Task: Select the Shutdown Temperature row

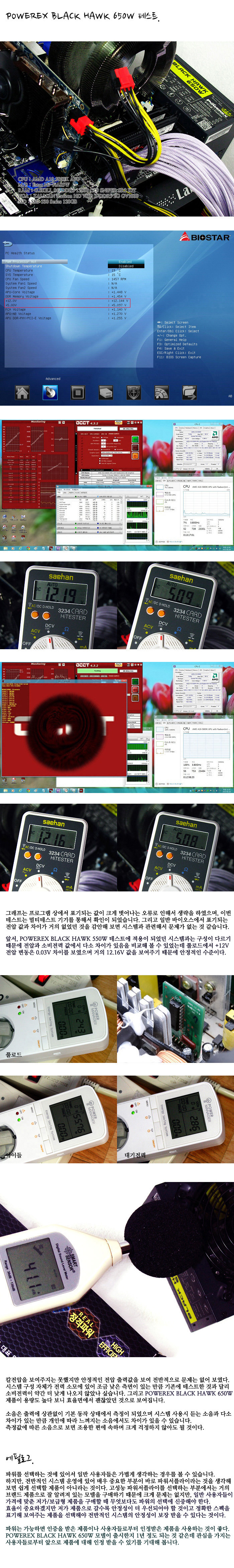Action: (74, 266)
